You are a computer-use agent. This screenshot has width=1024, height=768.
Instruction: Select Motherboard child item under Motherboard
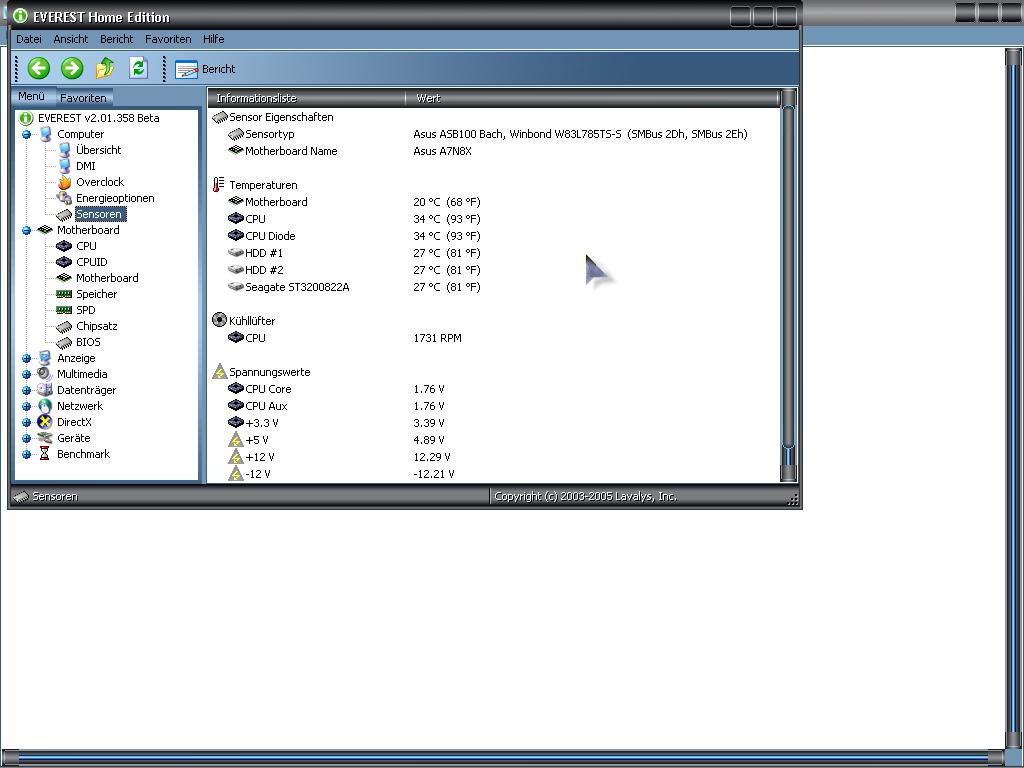tap(107, 278)
